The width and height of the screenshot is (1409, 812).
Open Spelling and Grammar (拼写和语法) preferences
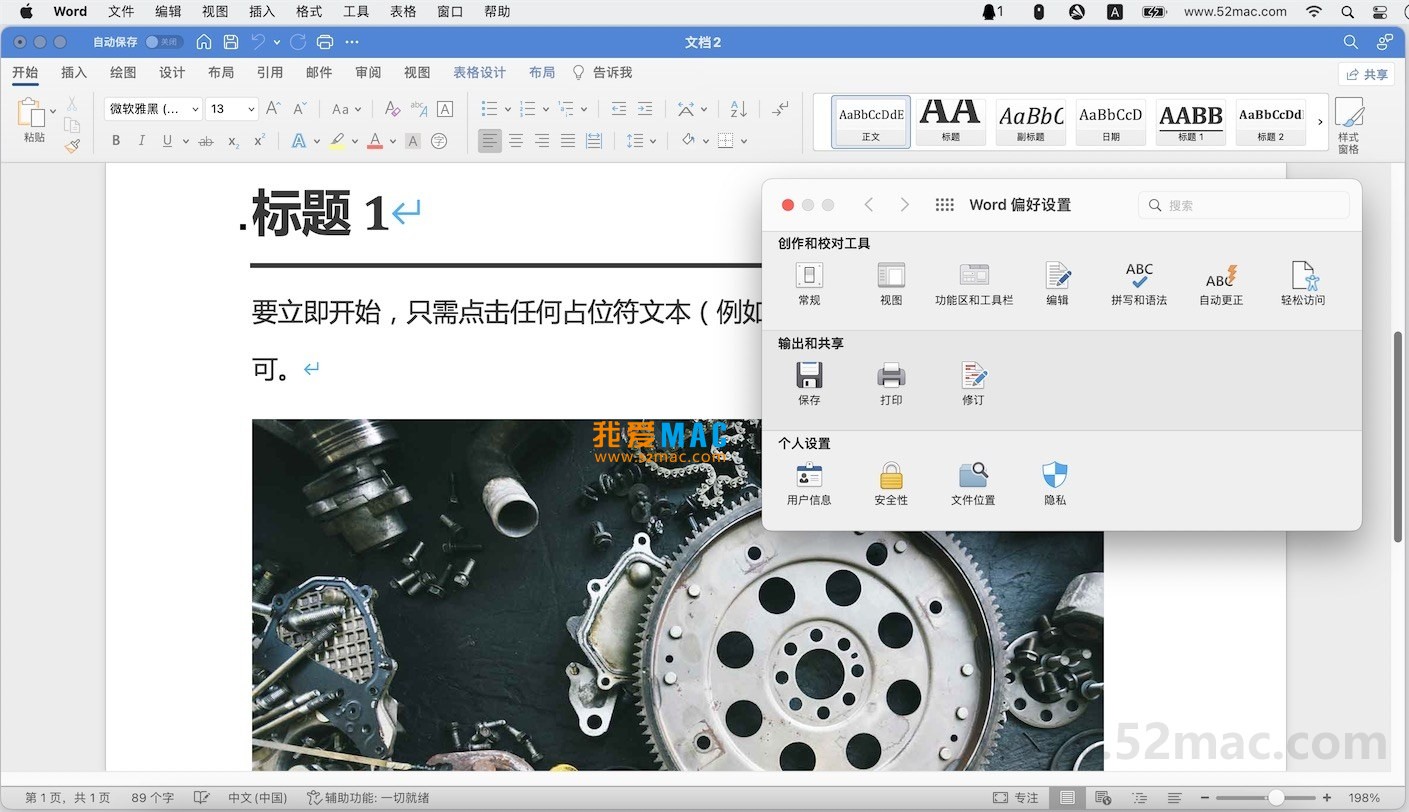(1139, 284)
